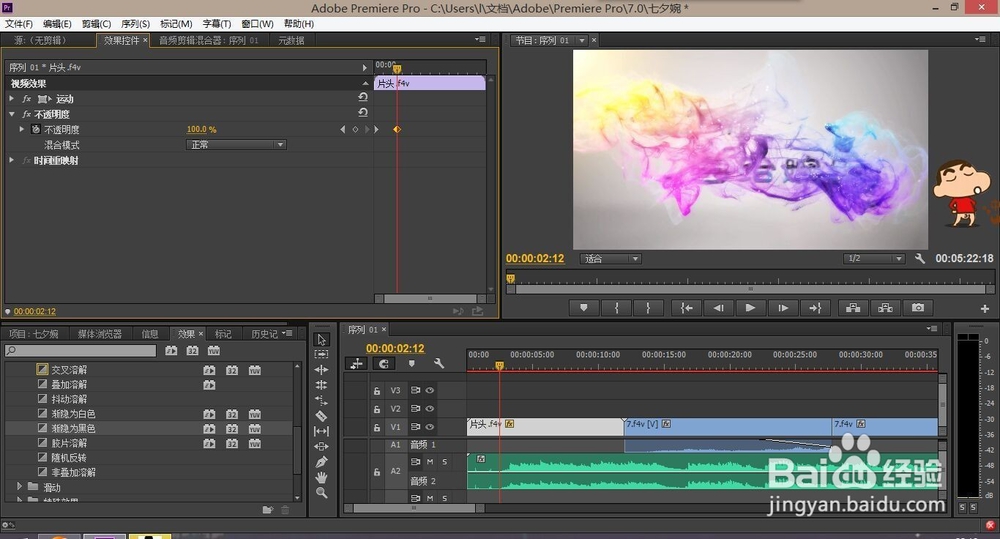Open the 文件(F) menu
Image resolution: width=1000 pixels, height=539 pixels.
pos(18,24)
